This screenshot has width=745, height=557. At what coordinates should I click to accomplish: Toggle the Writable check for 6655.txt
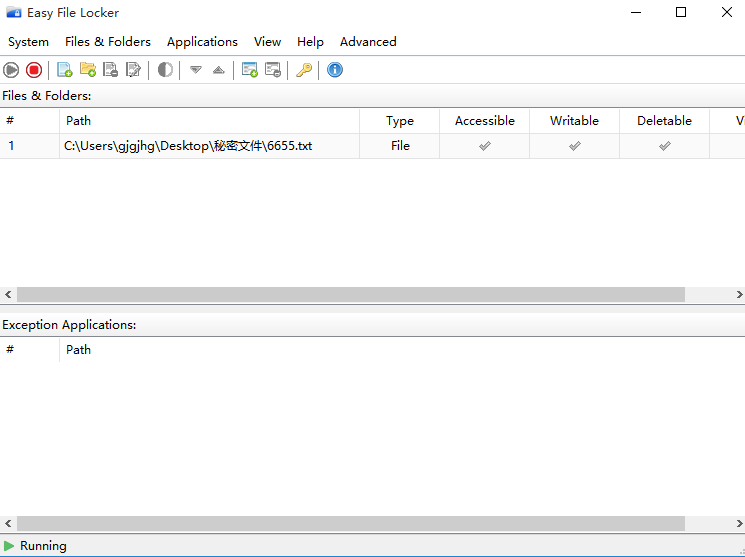[575, 146]
